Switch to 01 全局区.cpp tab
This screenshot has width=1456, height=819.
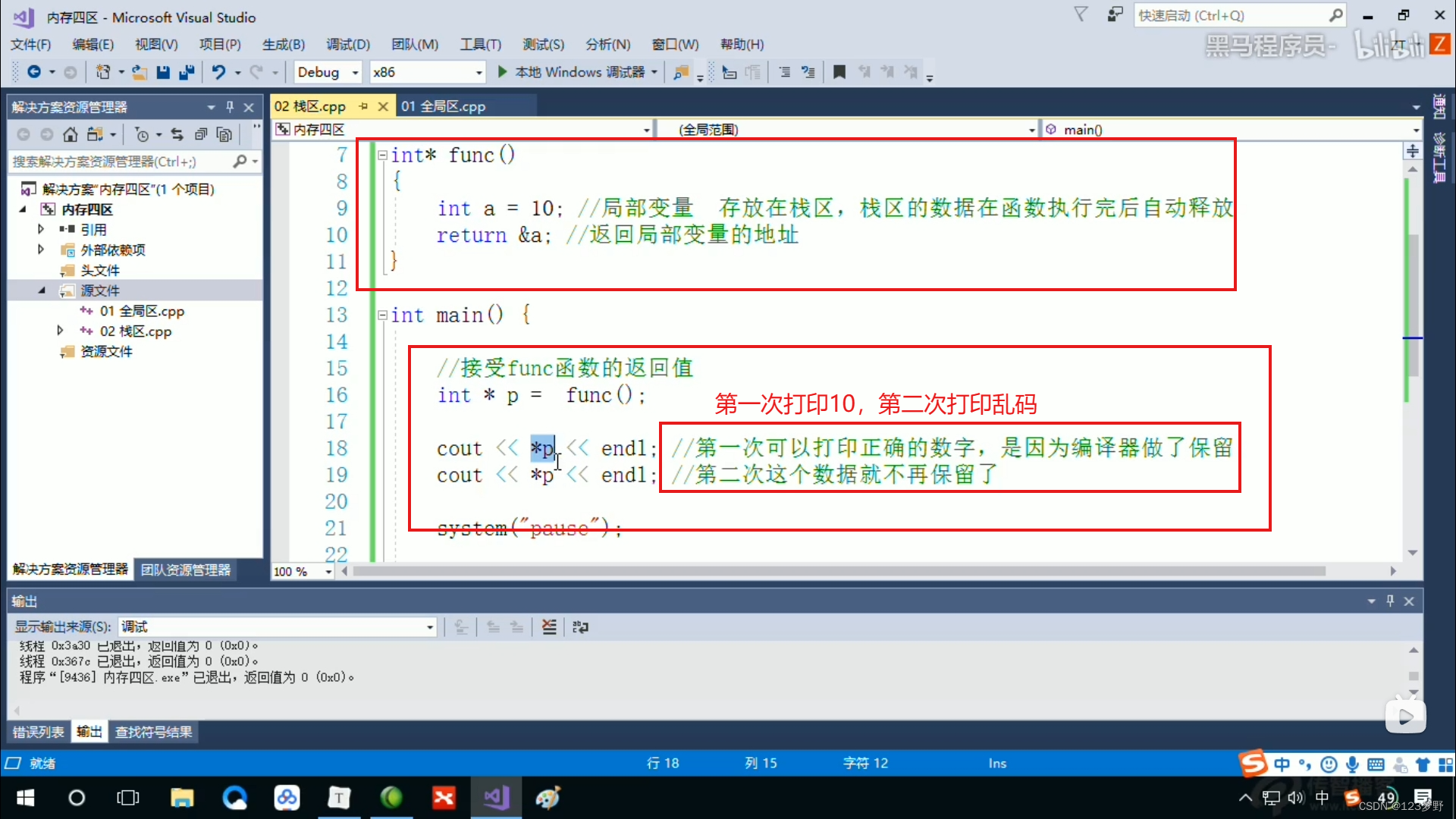[448, 106]
